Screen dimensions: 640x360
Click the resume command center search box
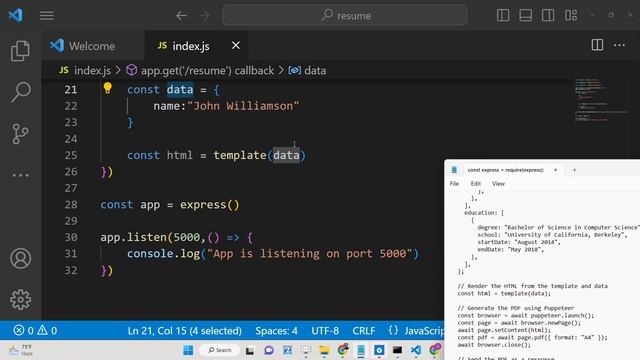coord(344,16)
